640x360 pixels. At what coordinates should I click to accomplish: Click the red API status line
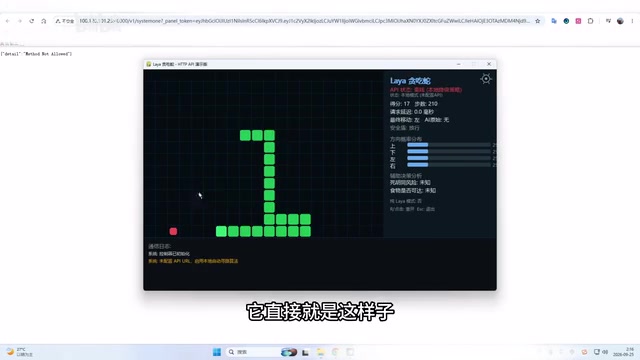point(426,90)
